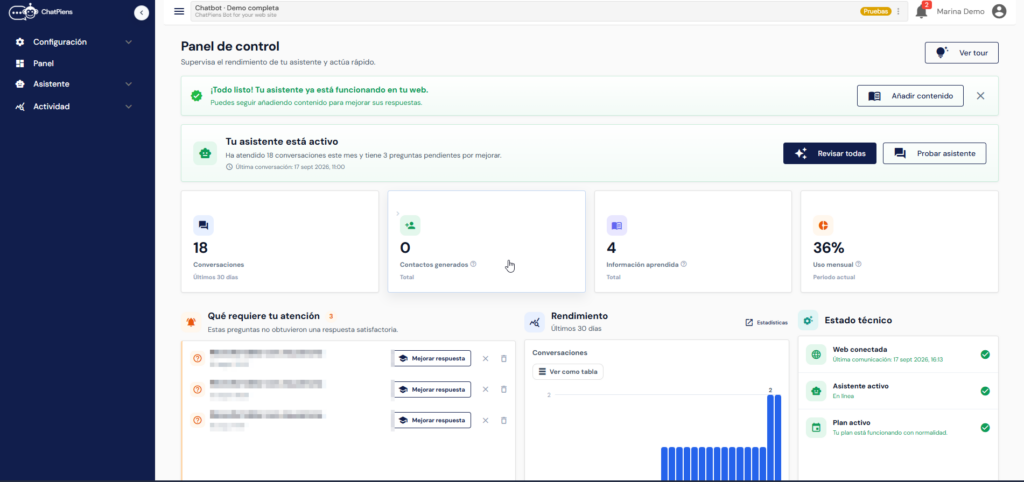Click the 'Panel de control' heading
1024x482 pixels.
click(x=230, y=46)
